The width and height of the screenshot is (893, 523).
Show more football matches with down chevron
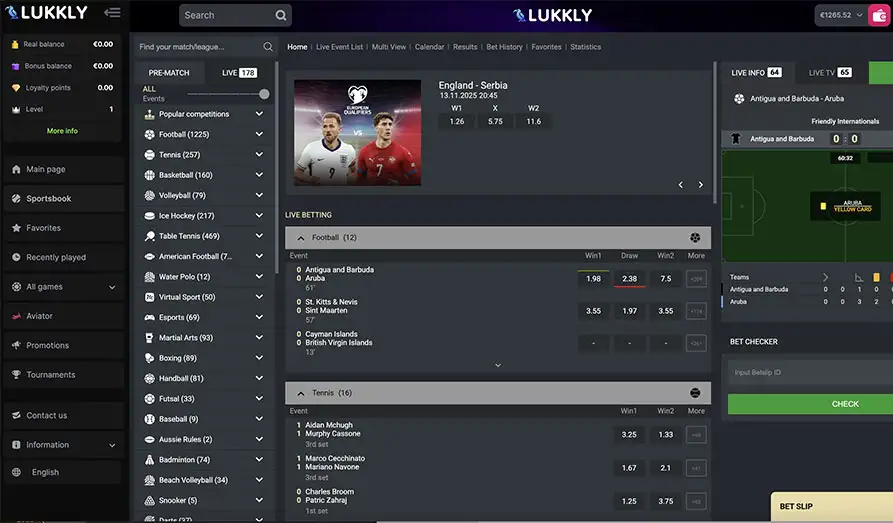[x=498, y=365]
